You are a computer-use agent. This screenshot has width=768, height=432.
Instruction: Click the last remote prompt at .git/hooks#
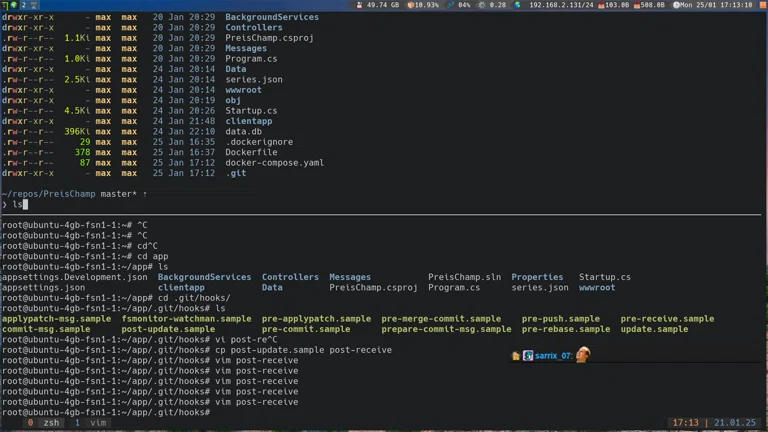click(105, 412)
